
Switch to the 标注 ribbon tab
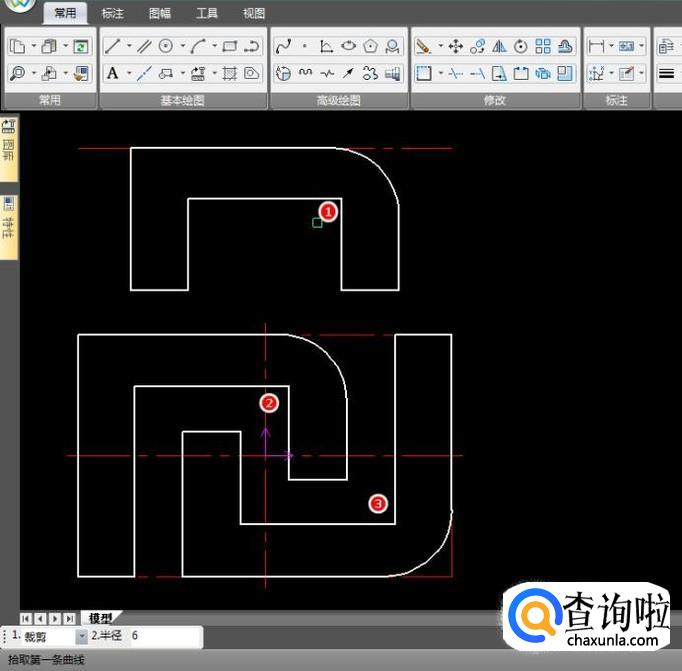(113, 14)
